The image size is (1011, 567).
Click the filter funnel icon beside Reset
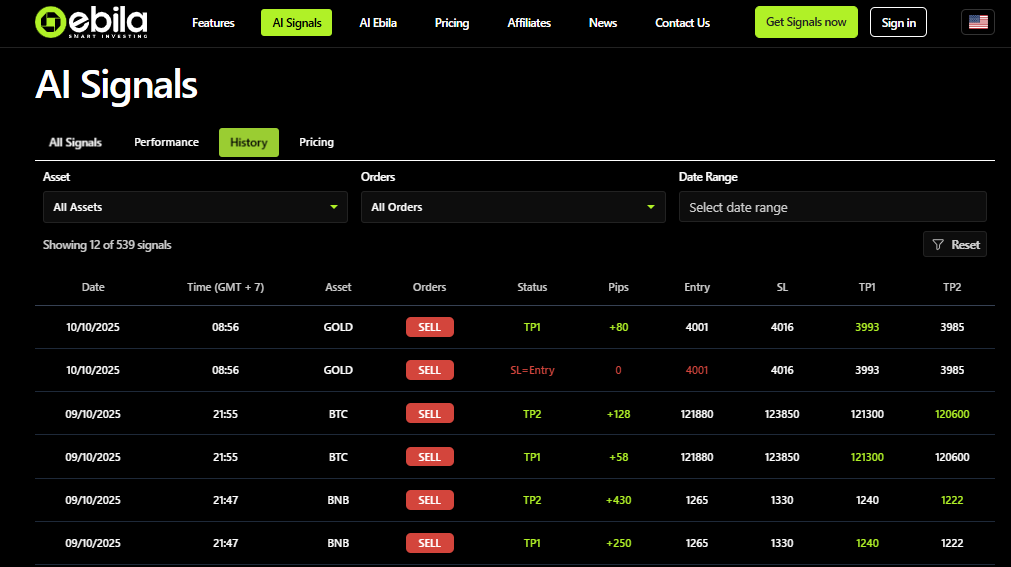click(937, 244)
